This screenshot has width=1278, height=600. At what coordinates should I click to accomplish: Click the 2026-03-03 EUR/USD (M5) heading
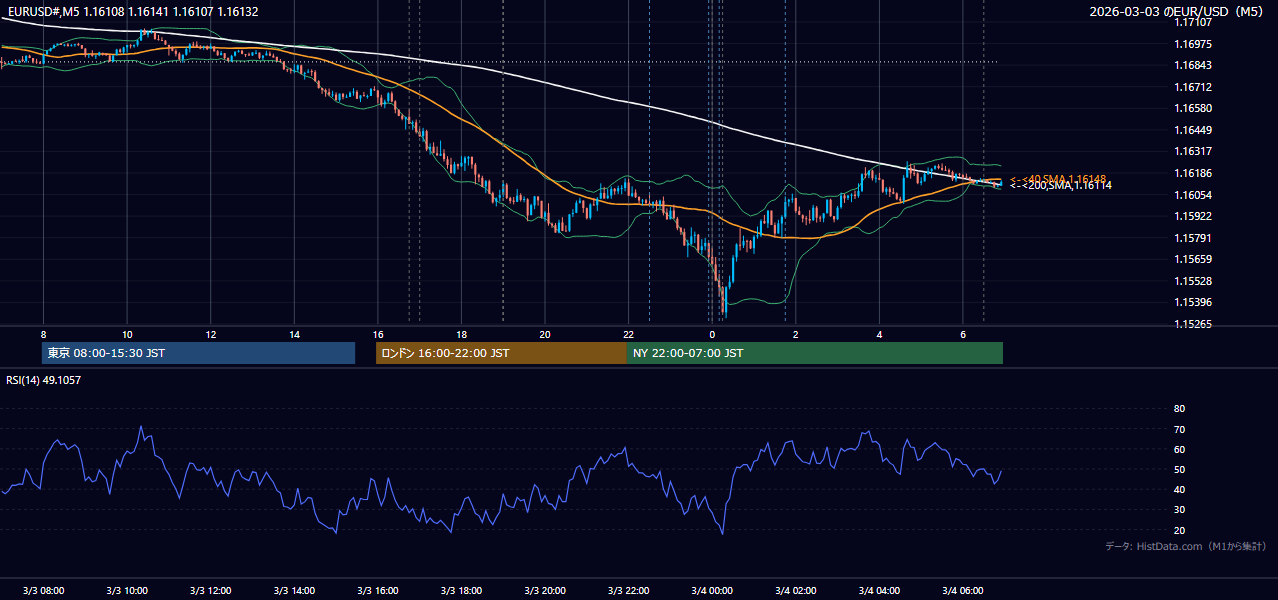[x=1178, y=11]
